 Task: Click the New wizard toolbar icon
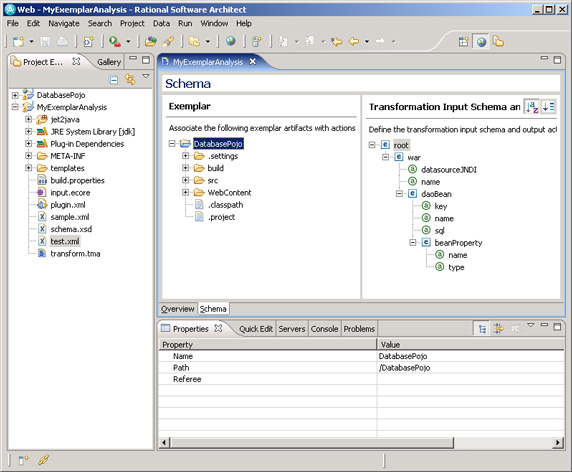[x=18, y=42]
